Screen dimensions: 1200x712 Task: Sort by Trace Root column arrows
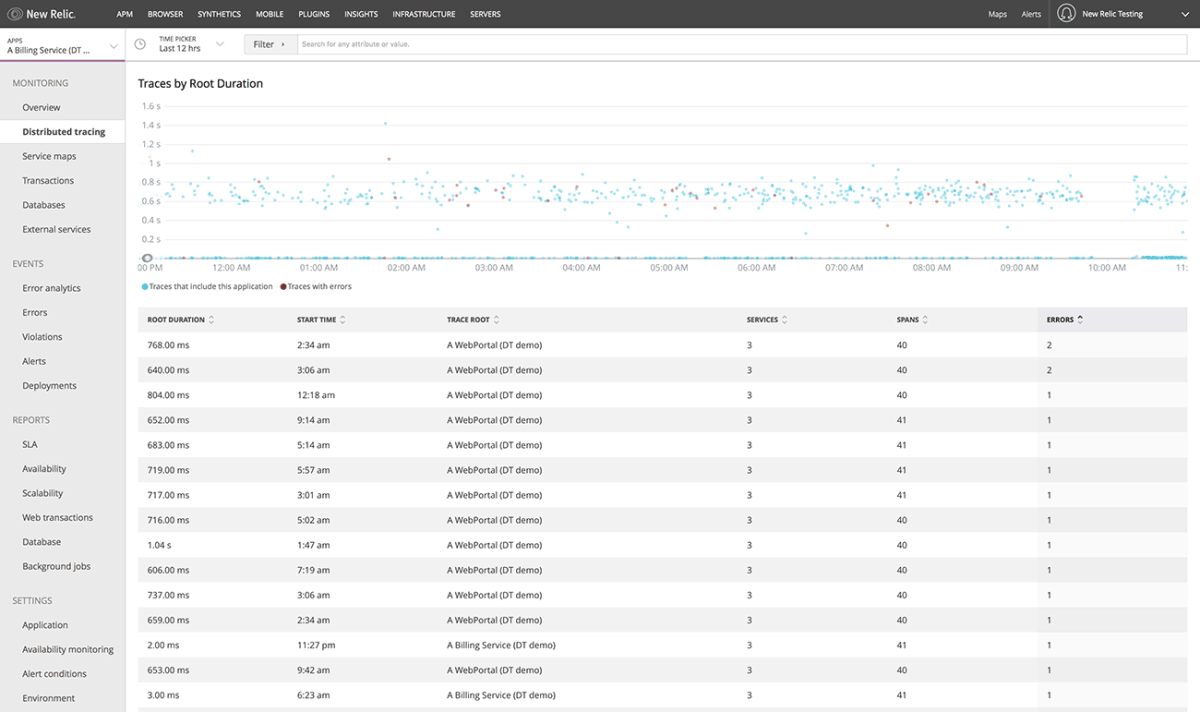(x=497, y=320)
